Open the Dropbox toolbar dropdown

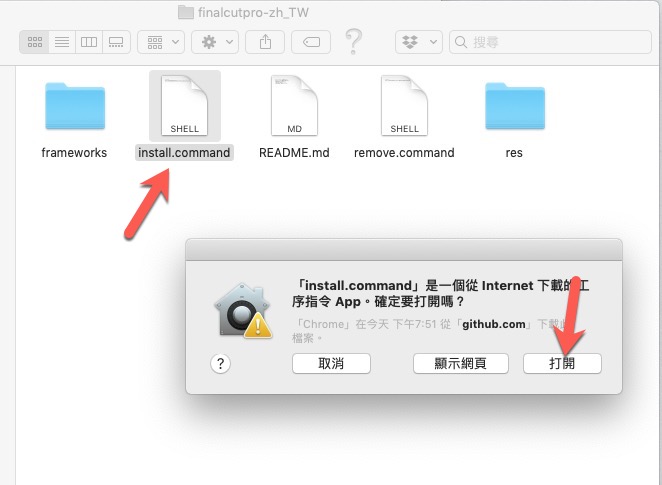(419, 42)
